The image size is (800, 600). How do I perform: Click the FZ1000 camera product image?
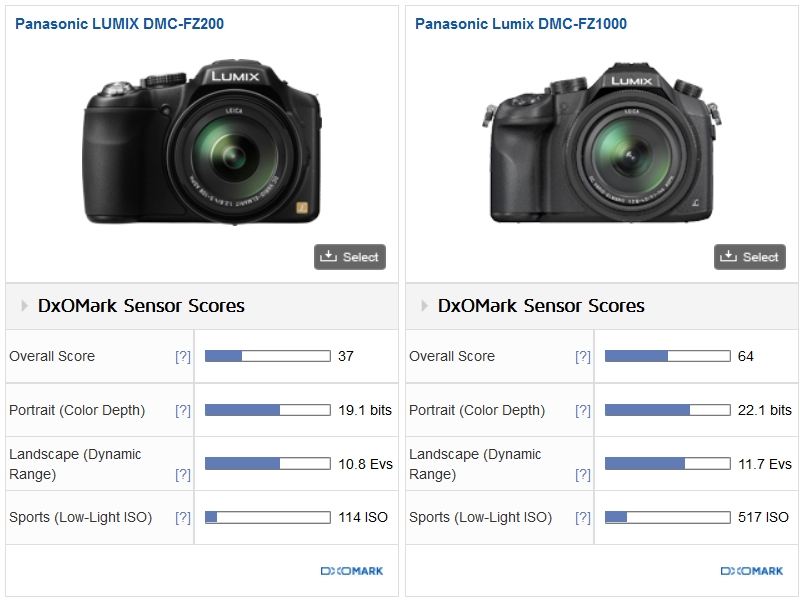(601, 145)
